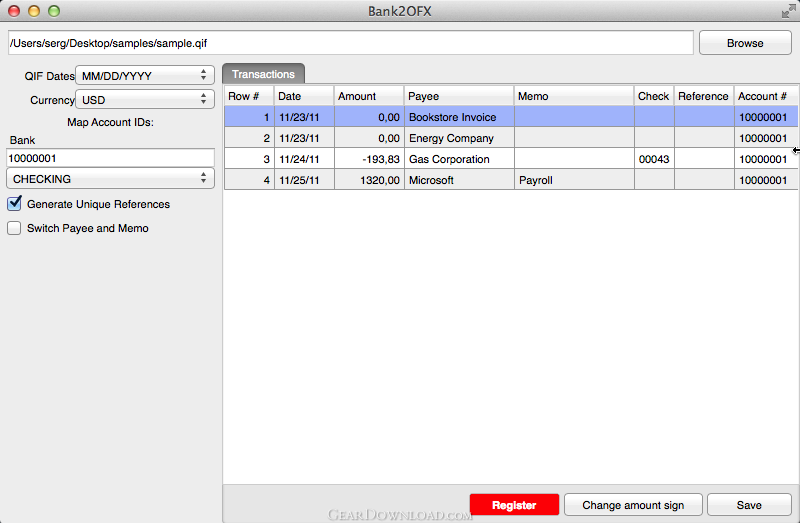Screen dimensions: 800x523
Task: Click the Payee column header
Action: [x=459, y=96]
